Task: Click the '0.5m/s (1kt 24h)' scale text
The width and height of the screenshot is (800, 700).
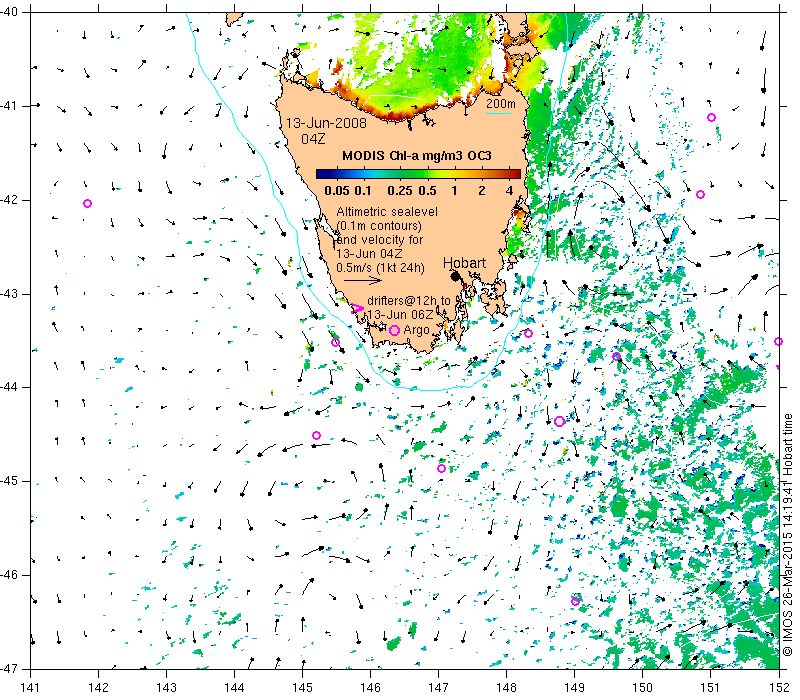Action: pos(381,267)
